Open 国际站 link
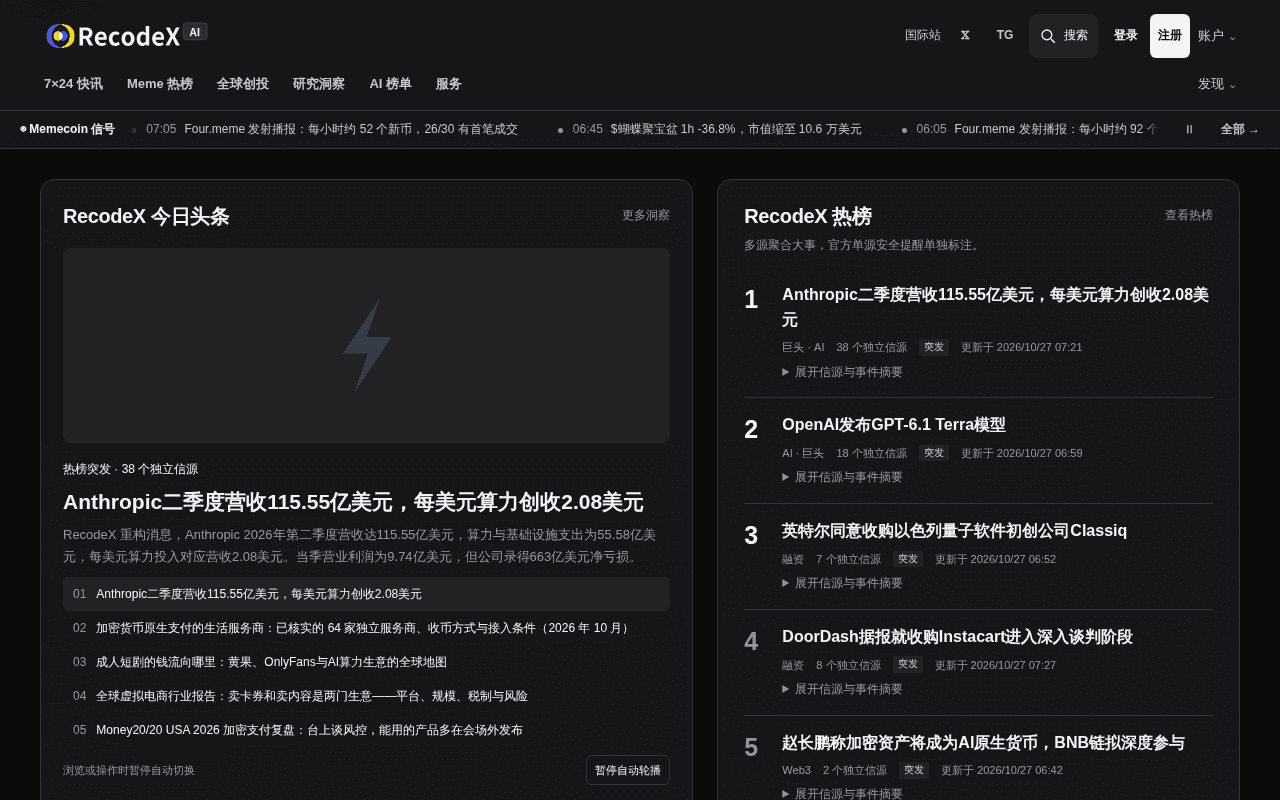This screenshot has width=1280, height=800. pyautogui.click(x=923, y=35)
